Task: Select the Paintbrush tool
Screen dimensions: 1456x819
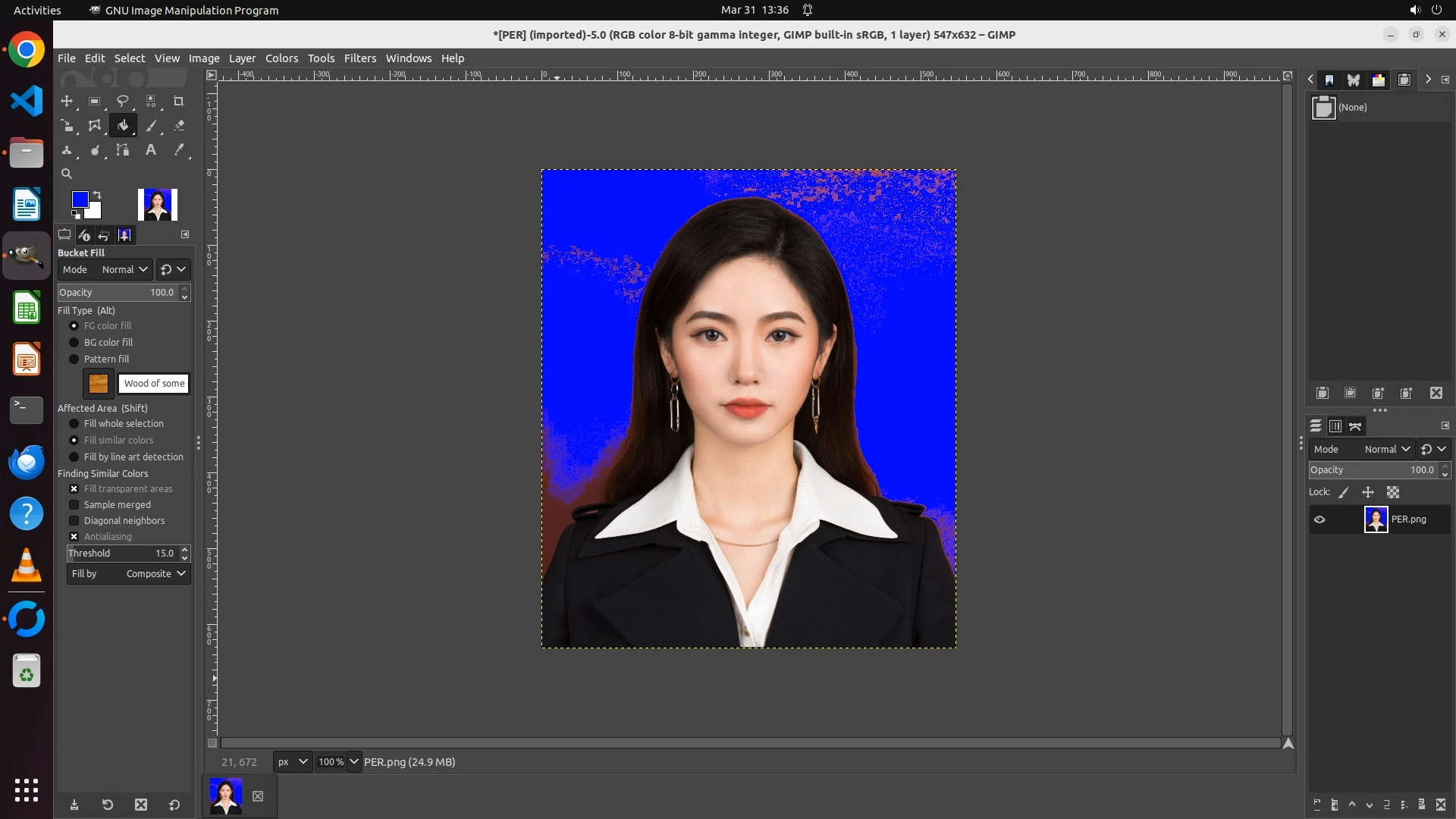Action: pos(151,126)
